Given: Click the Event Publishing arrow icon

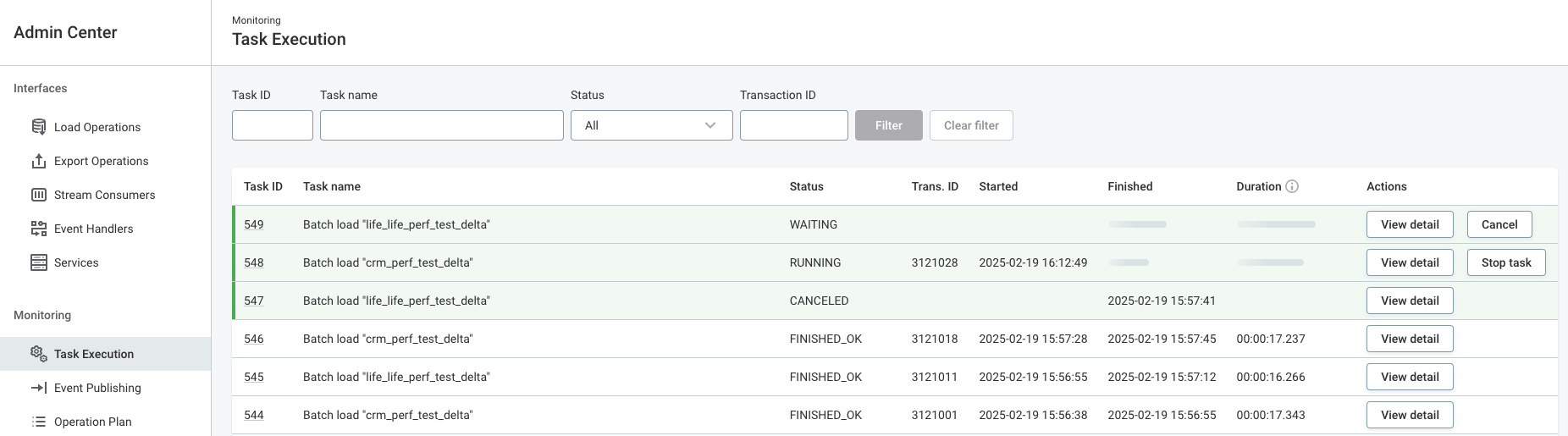Looking at the screenshot, I should (39, 388).
